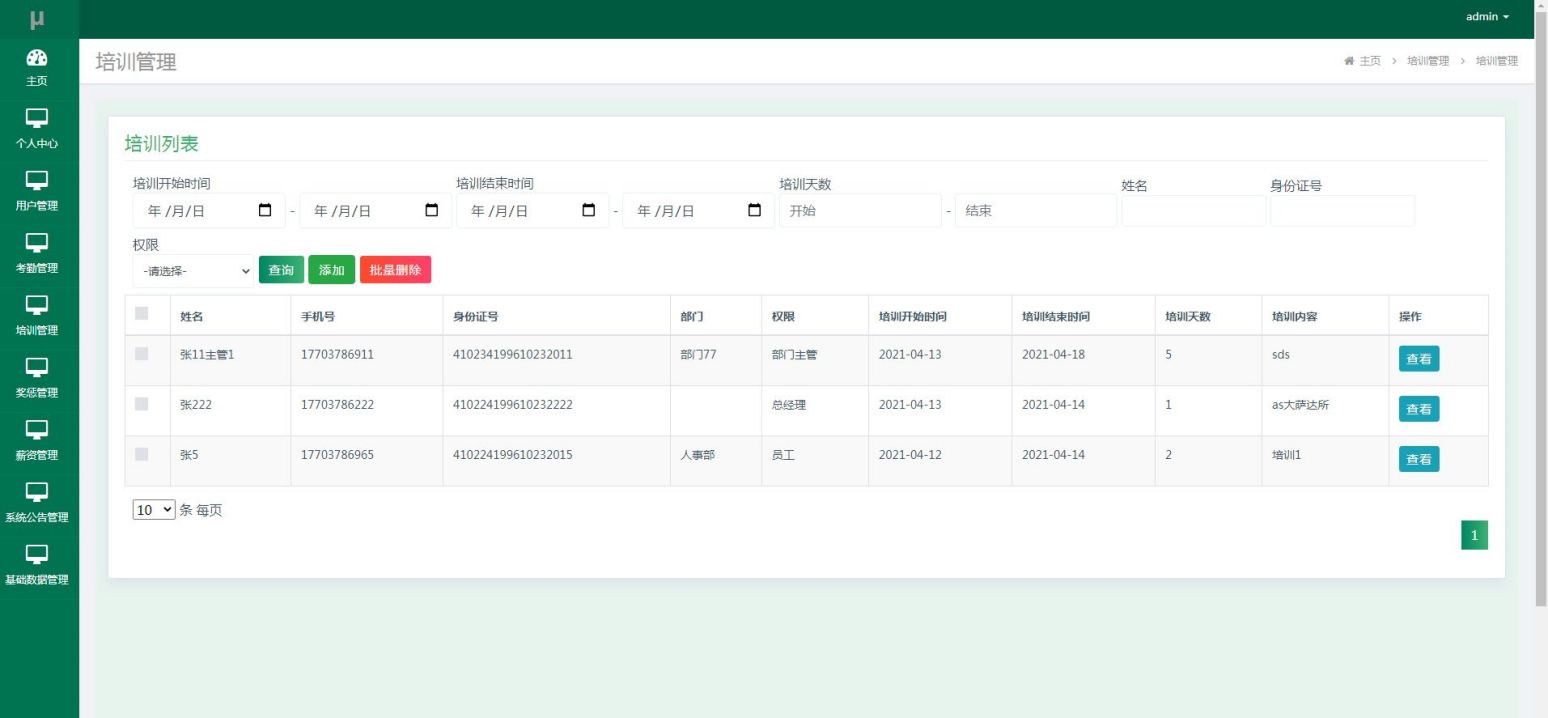Image resolution: width=1548 pixels, height=718 pixels.
Task: Click the first 培训结束时间 date field
Action: click(533, 211)
